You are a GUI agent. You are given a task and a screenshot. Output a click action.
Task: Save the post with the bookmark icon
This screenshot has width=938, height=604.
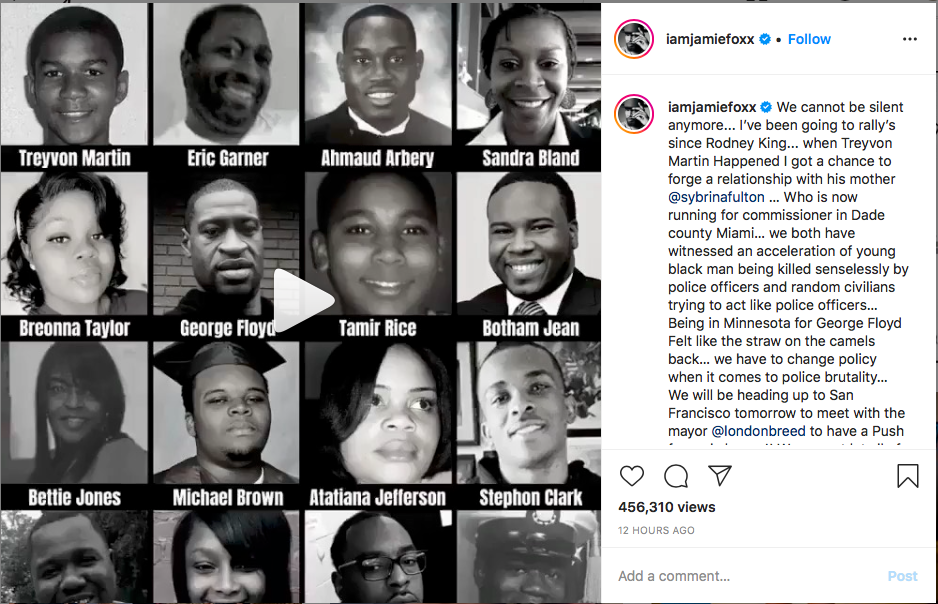click(x=907, y=476)
